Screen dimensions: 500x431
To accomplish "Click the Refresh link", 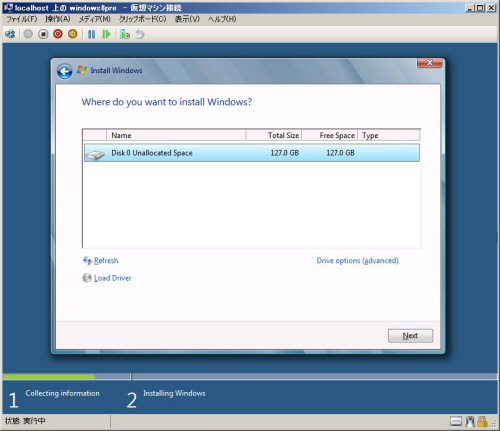I will click(x=106, y=260).
